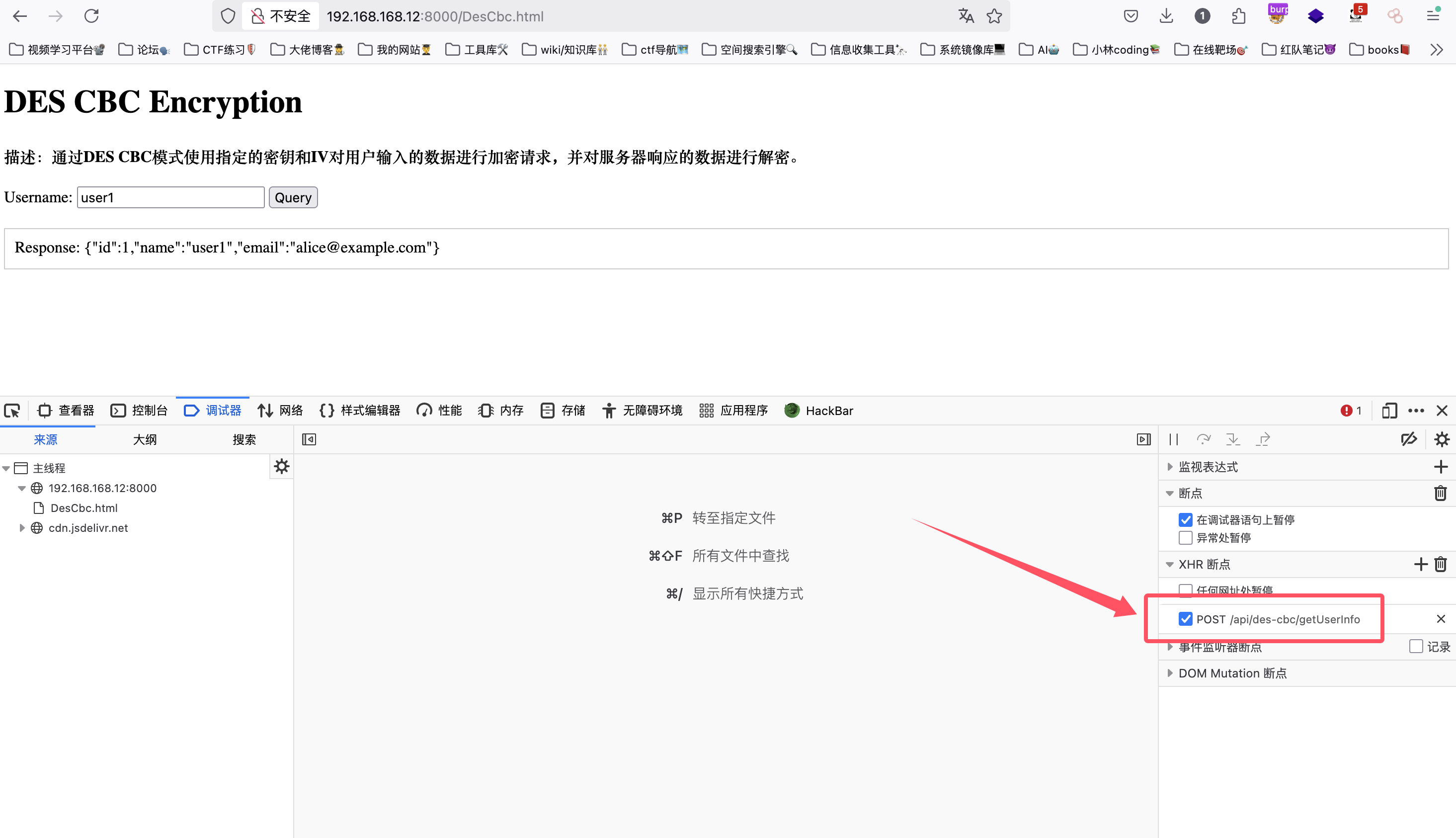Open DesCbc.html in the source tree

point(83,507)
